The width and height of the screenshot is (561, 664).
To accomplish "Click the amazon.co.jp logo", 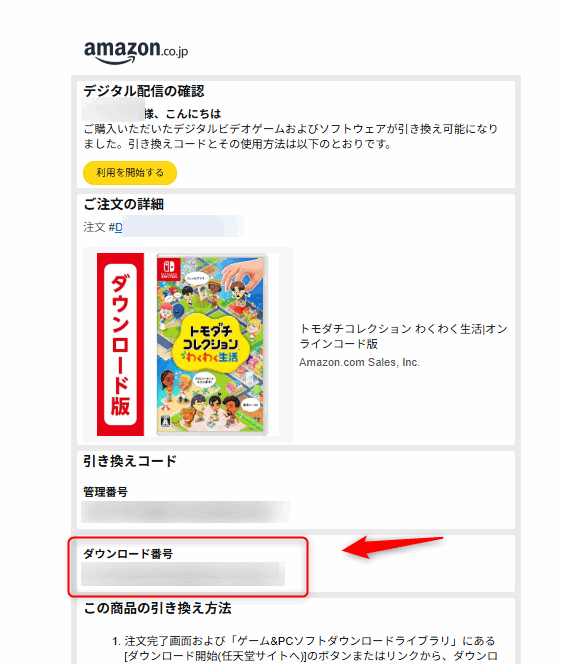I will [136, 52].
